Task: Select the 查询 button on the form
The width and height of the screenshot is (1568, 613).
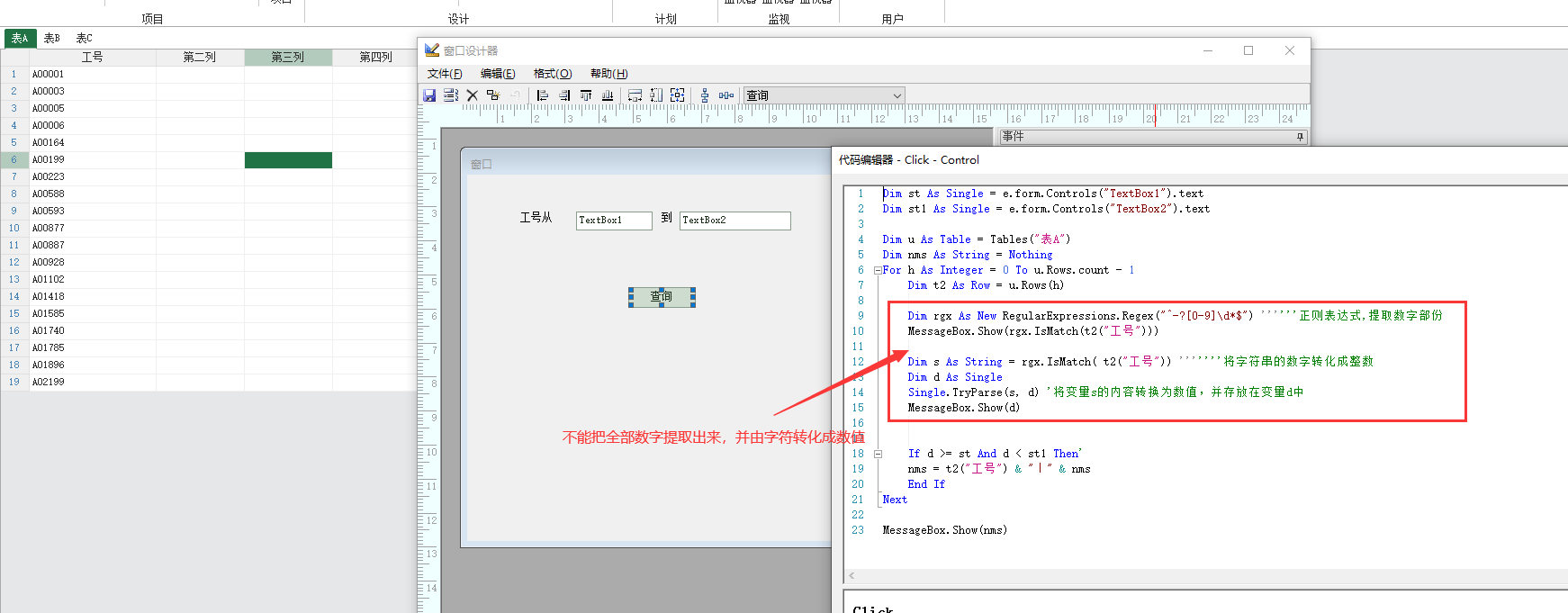Action: [x=662, y=297]
